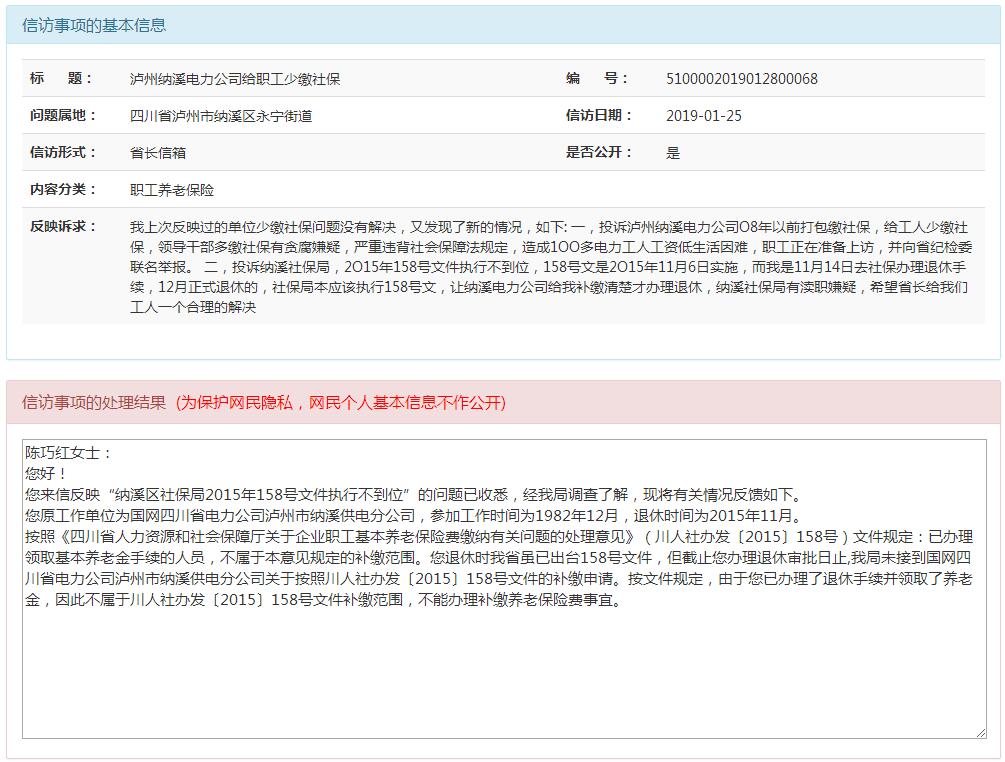This screenshot has height=762, width=1005.
Task: Click the 省长信箱 petition form value
Action: point(158,153)
